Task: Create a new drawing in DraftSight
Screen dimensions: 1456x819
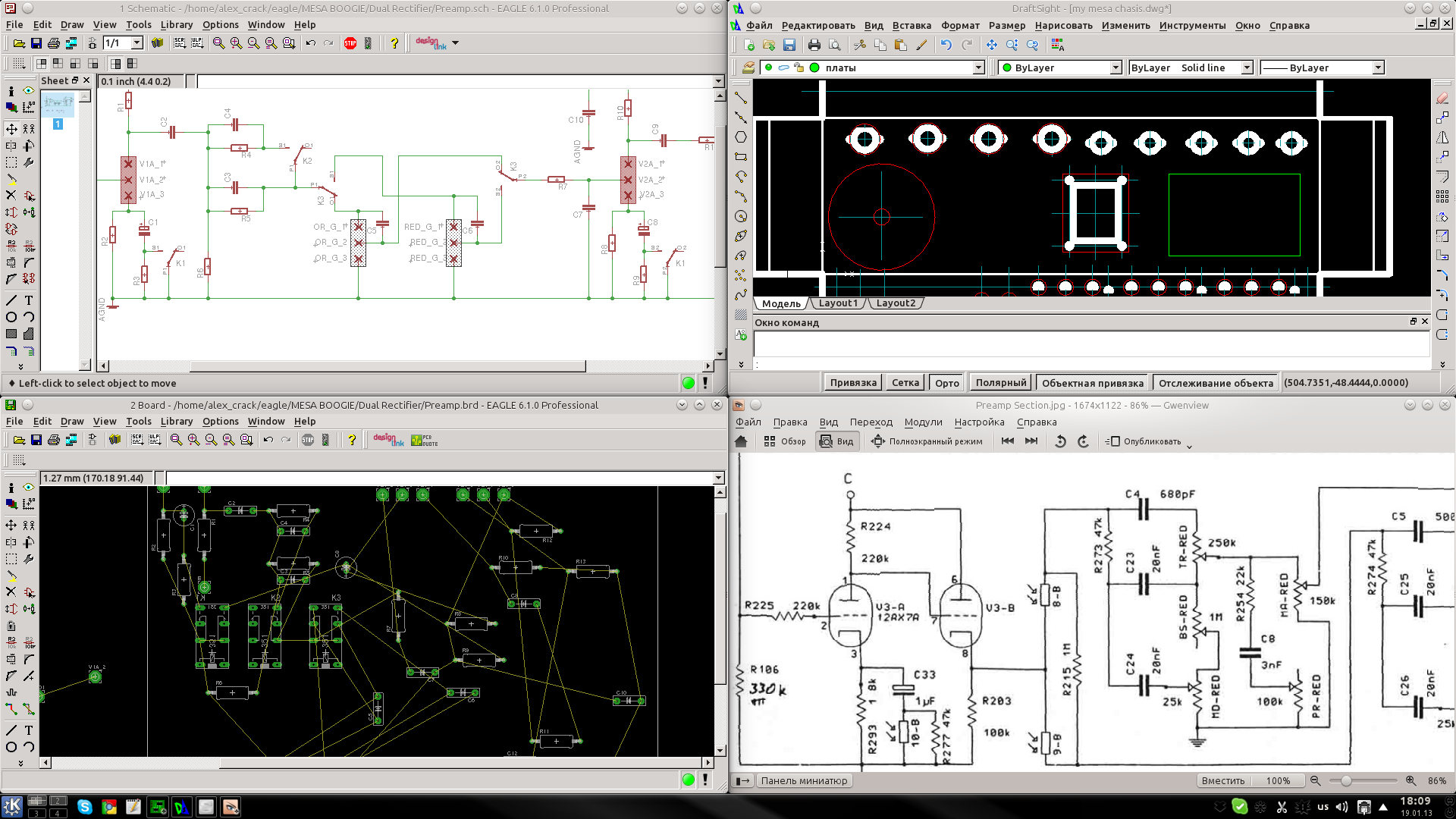Action: pyautogui.click(x=749, y=45)
